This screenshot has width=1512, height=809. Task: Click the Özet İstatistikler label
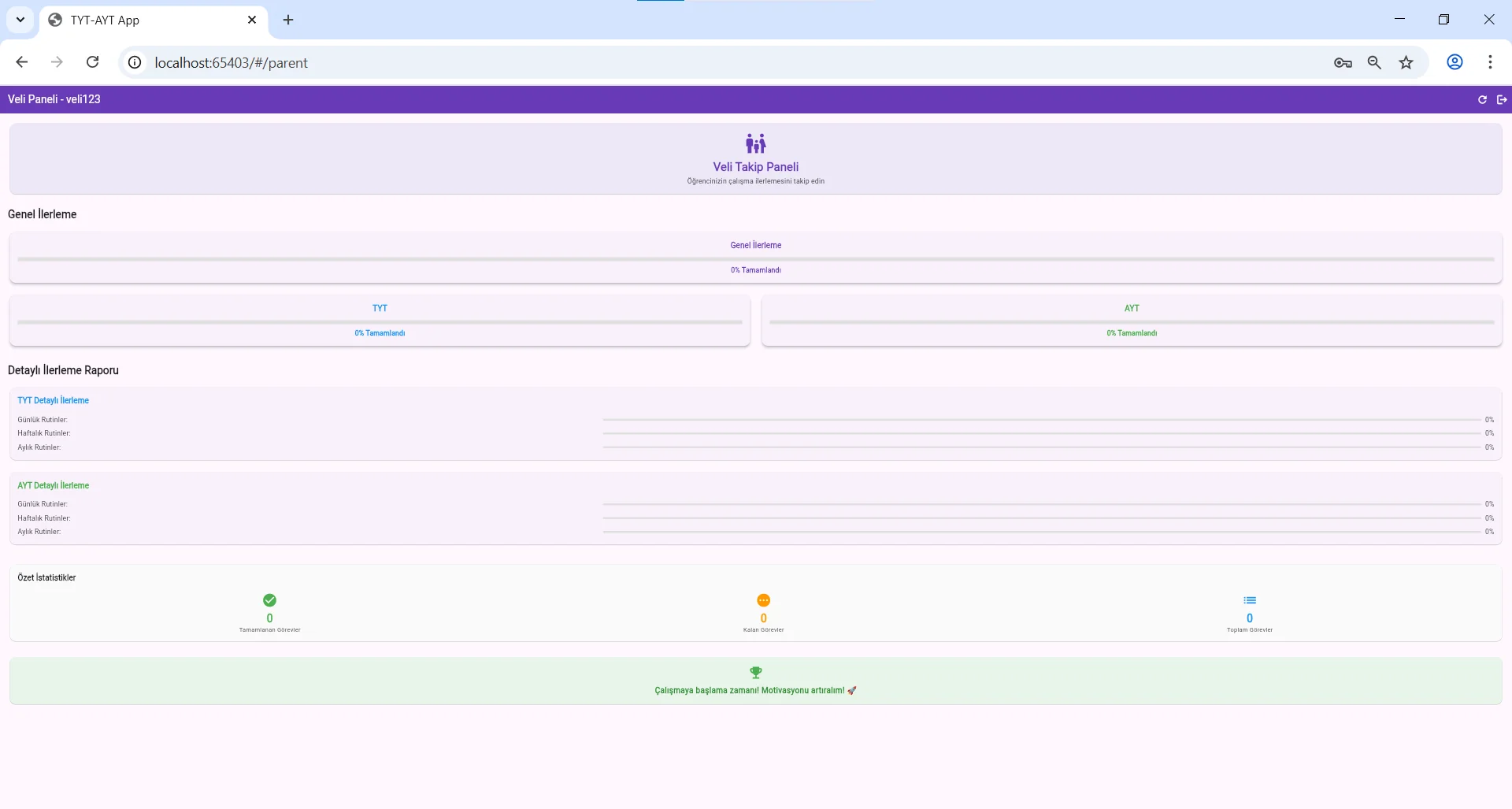46,577
